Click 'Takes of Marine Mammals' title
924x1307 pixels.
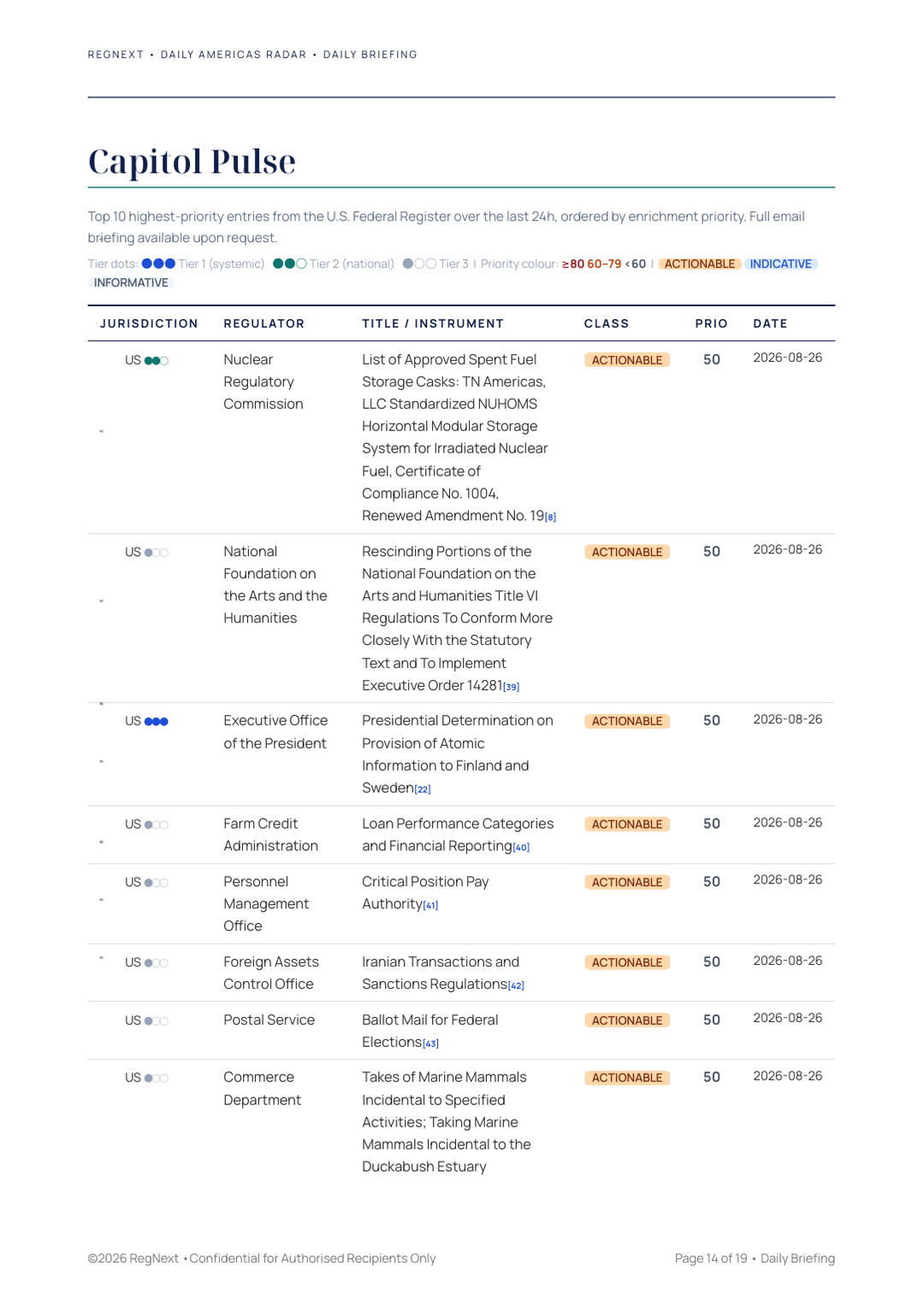coord(444,1078)
